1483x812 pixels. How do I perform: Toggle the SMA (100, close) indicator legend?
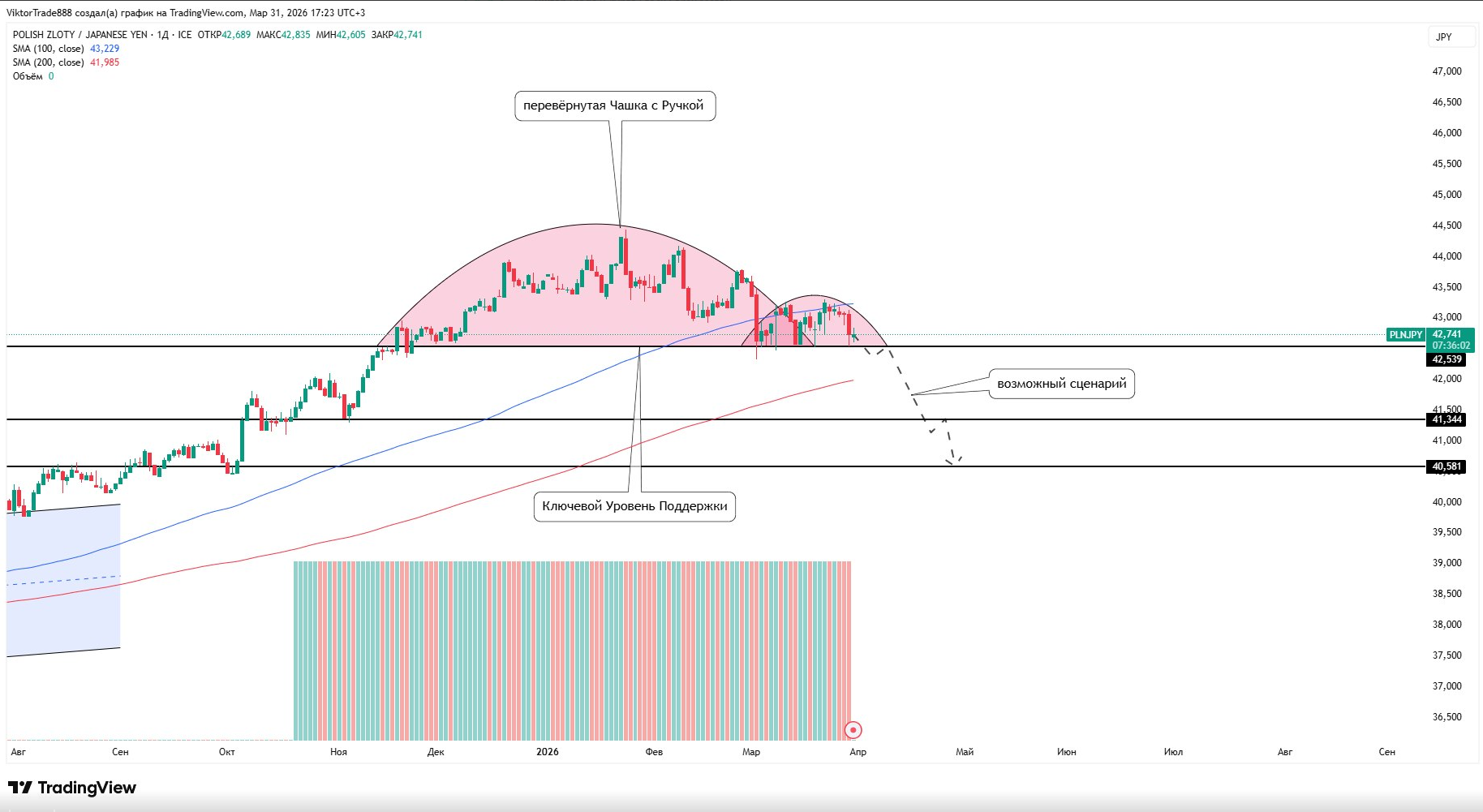click(49, 49)
